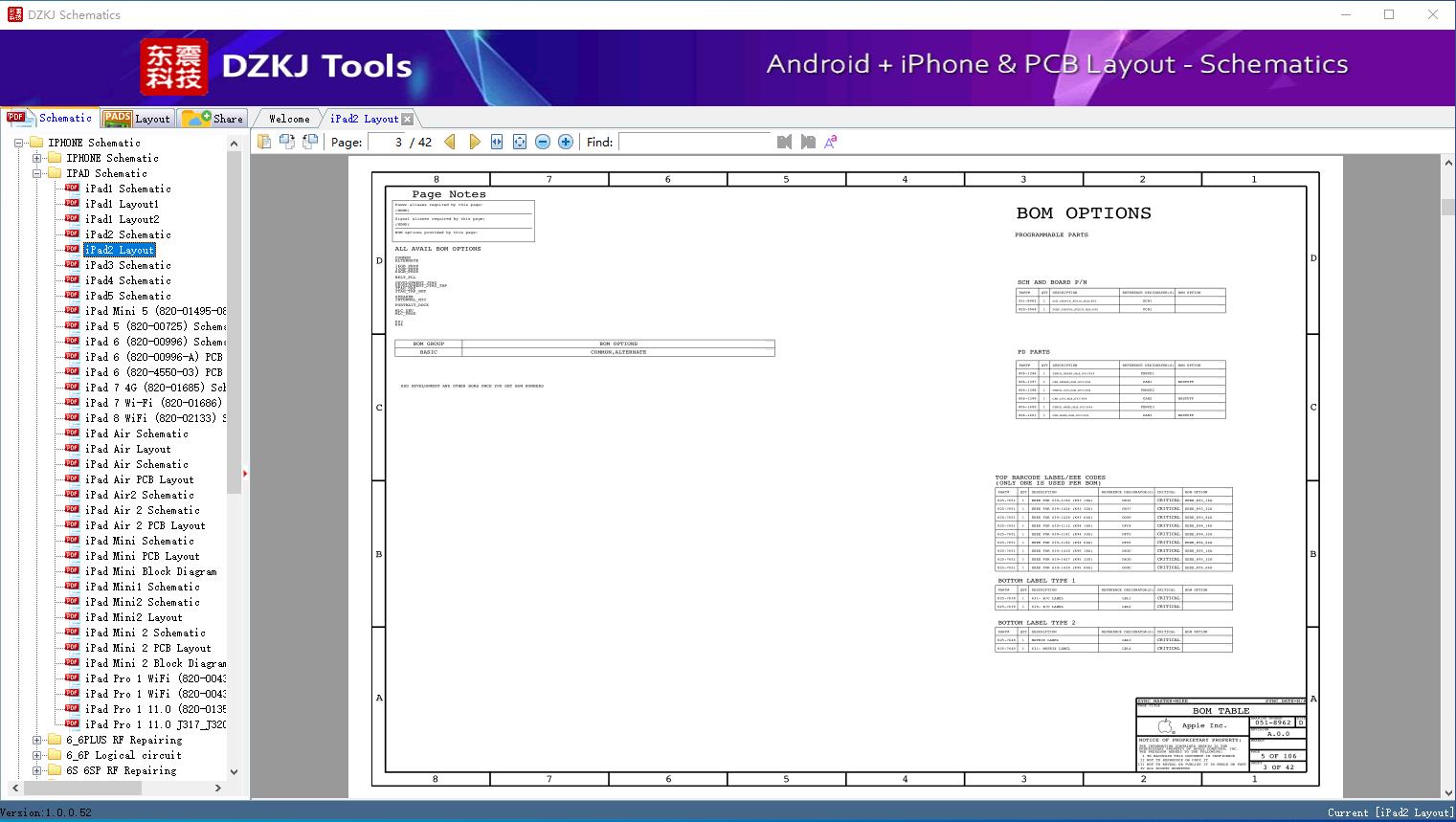Click the folder icon of IPAD Schematic
1456x822 pixels.
[x=55, y=173]
